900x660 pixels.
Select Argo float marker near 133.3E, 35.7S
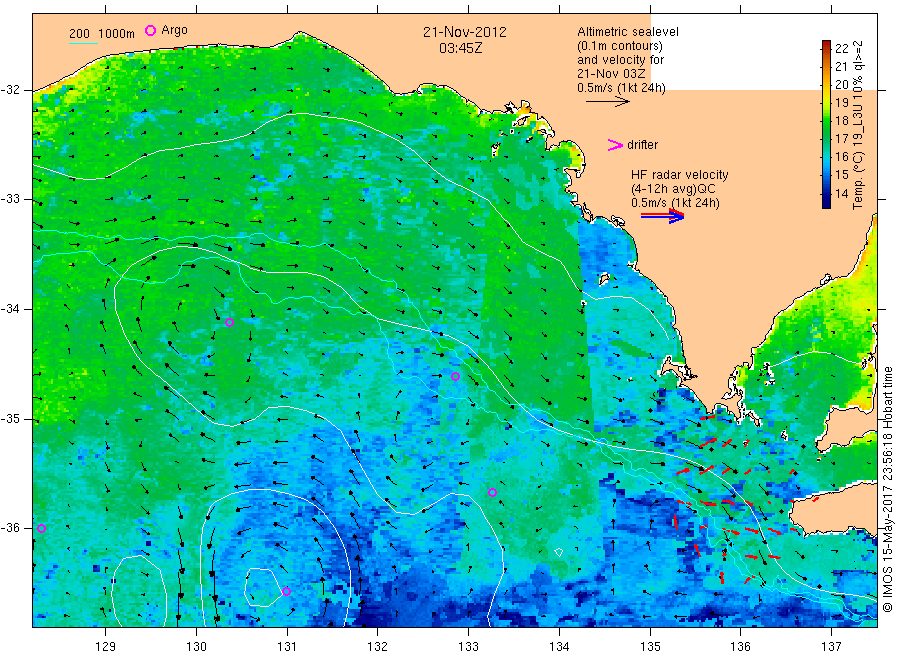click(492, 492)
